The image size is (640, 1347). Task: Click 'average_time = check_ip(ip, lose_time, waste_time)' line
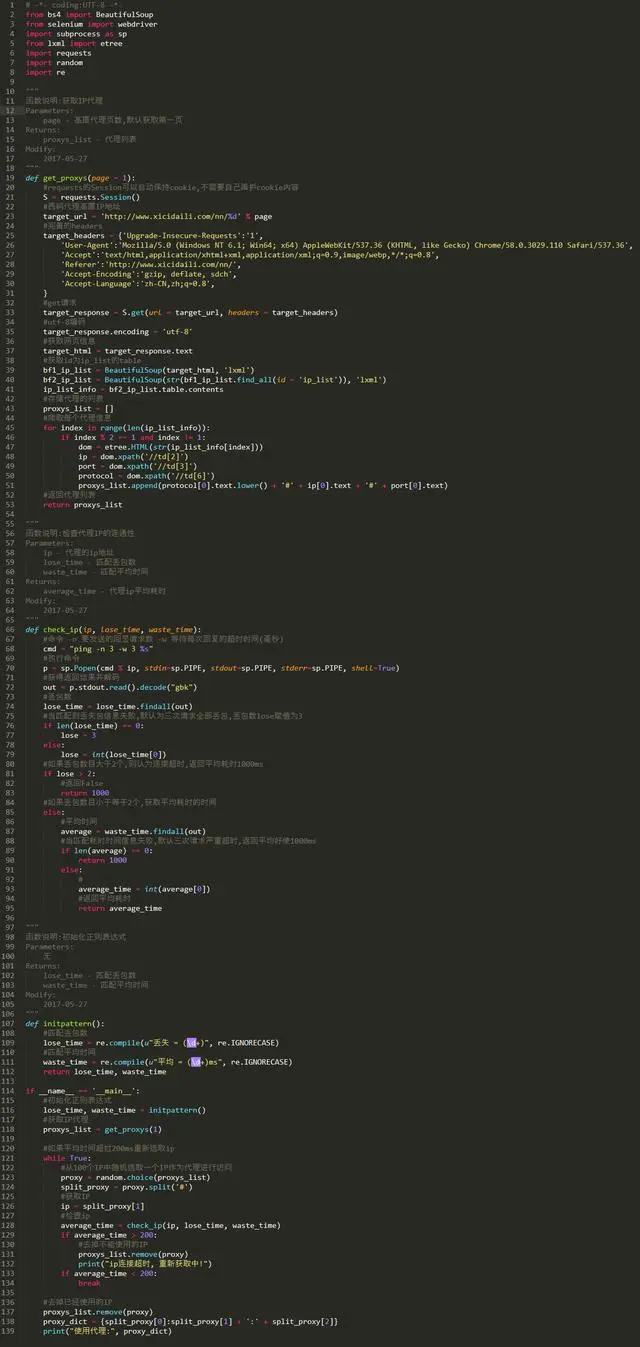(170, 1224)
